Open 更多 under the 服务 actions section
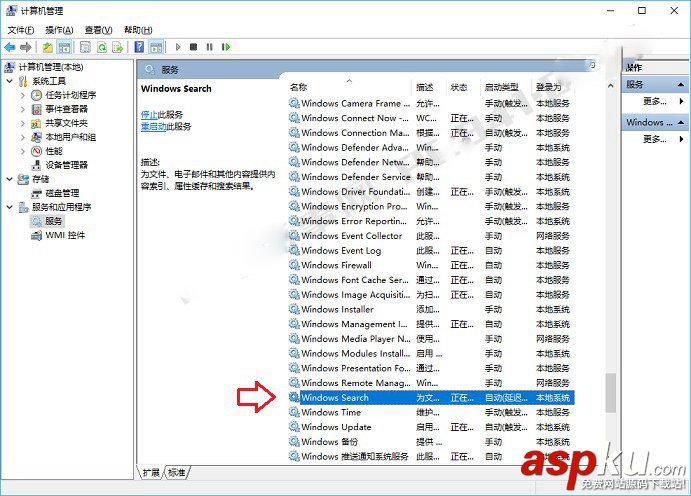This screenshot has height=496, width=691. [x=655, y=101]
